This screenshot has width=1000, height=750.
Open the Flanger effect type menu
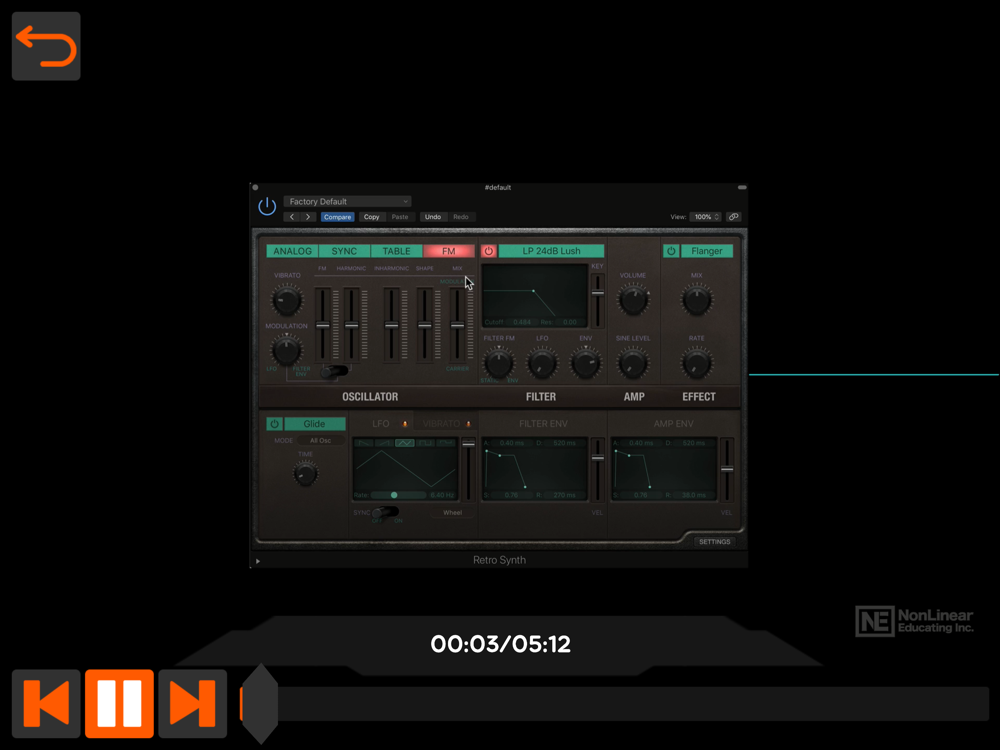coord(707,251)
